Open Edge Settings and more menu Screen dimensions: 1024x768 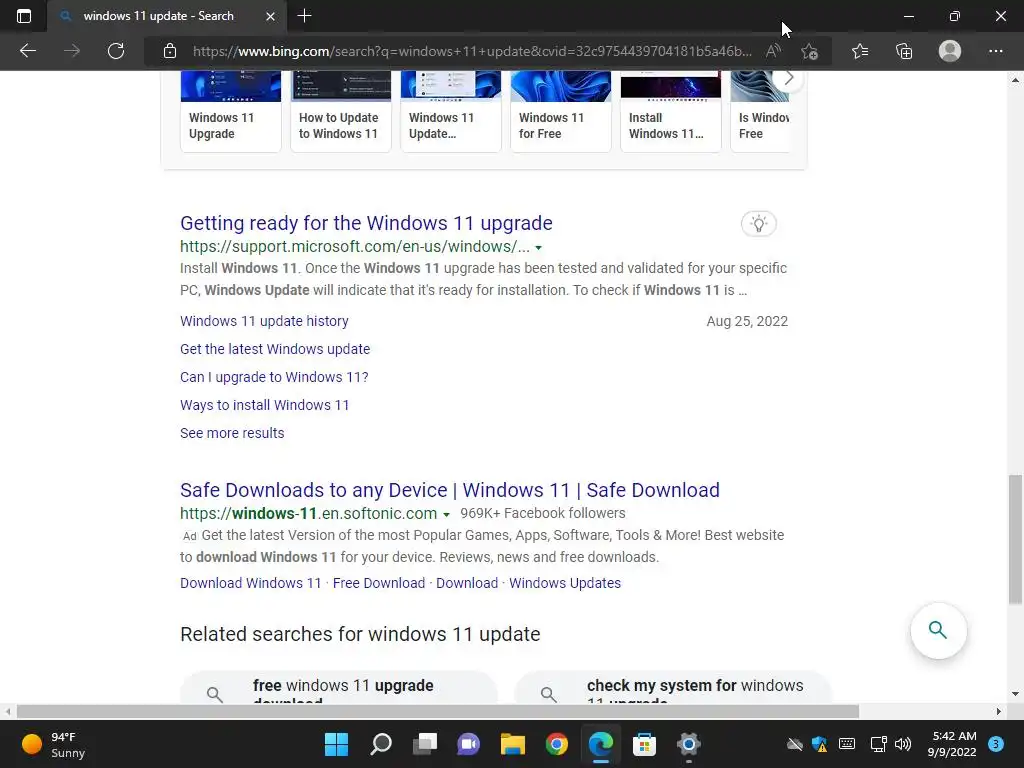[x=995, y=51]
